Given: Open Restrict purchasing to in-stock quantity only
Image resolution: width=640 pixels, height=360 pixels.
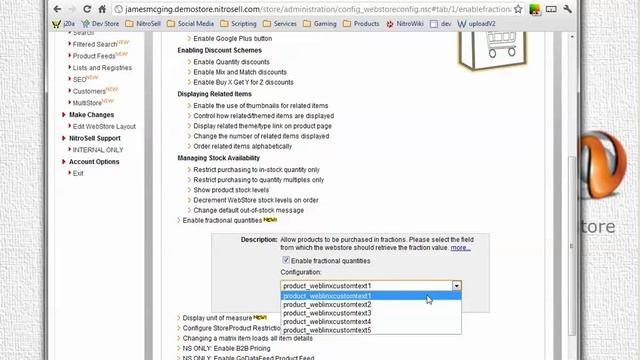Looking at the screenshot, I should [x=256, y=170].
